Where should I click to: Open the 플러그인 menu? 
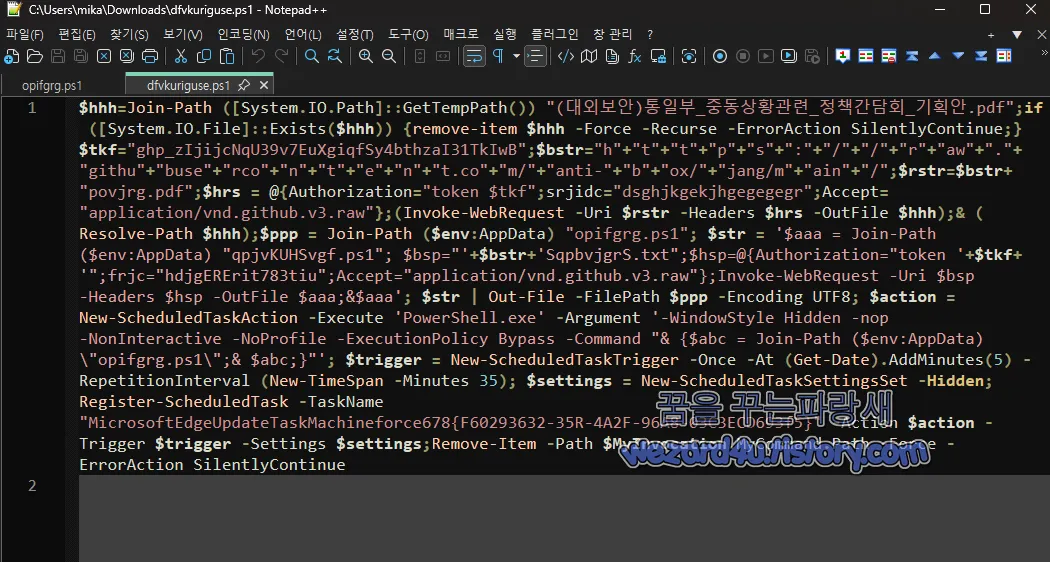[x=556, y=34]
